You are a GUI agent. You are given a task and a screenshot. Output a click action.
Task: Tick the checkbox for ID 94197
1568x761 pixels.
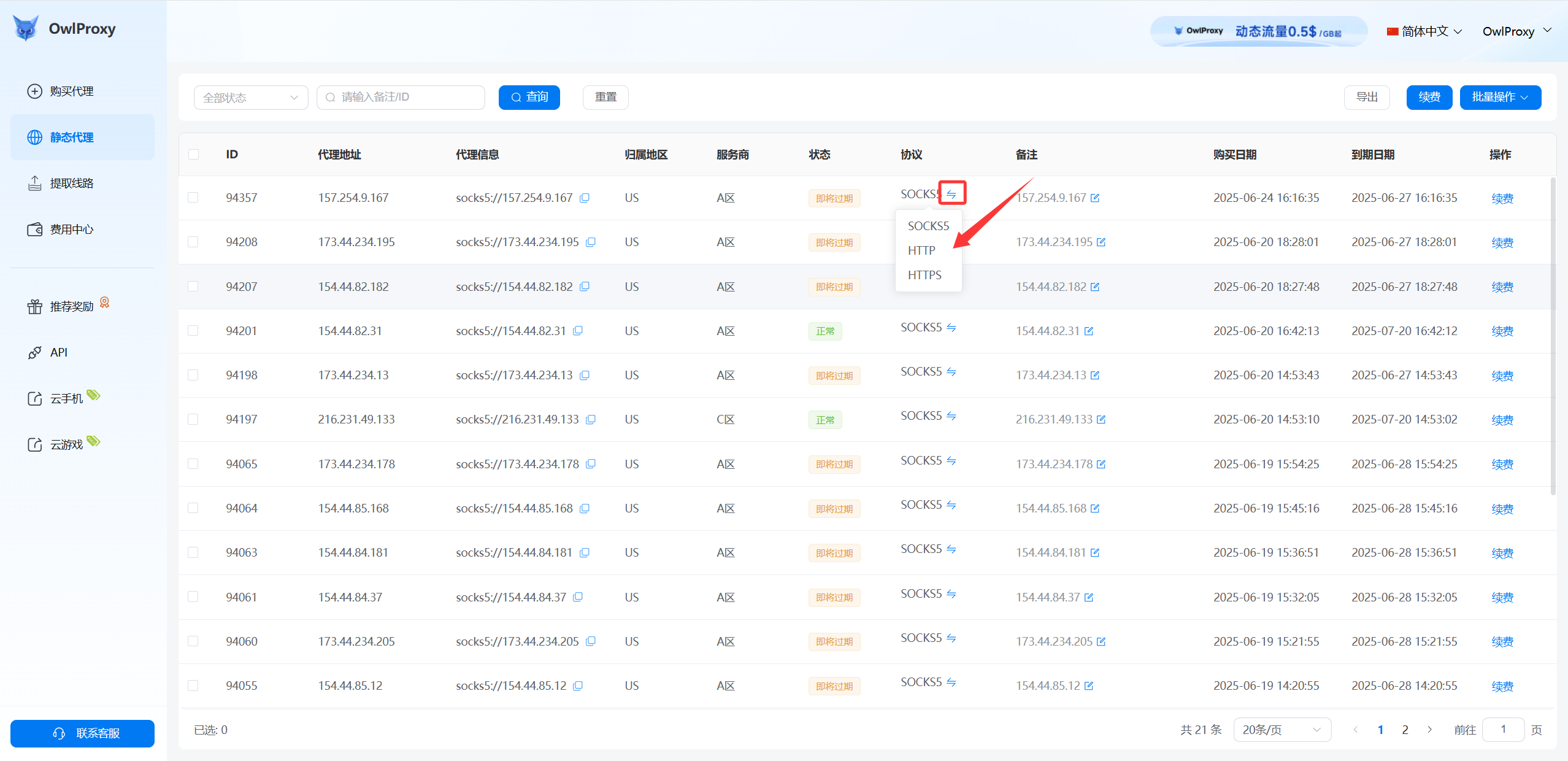coord(193,419)
